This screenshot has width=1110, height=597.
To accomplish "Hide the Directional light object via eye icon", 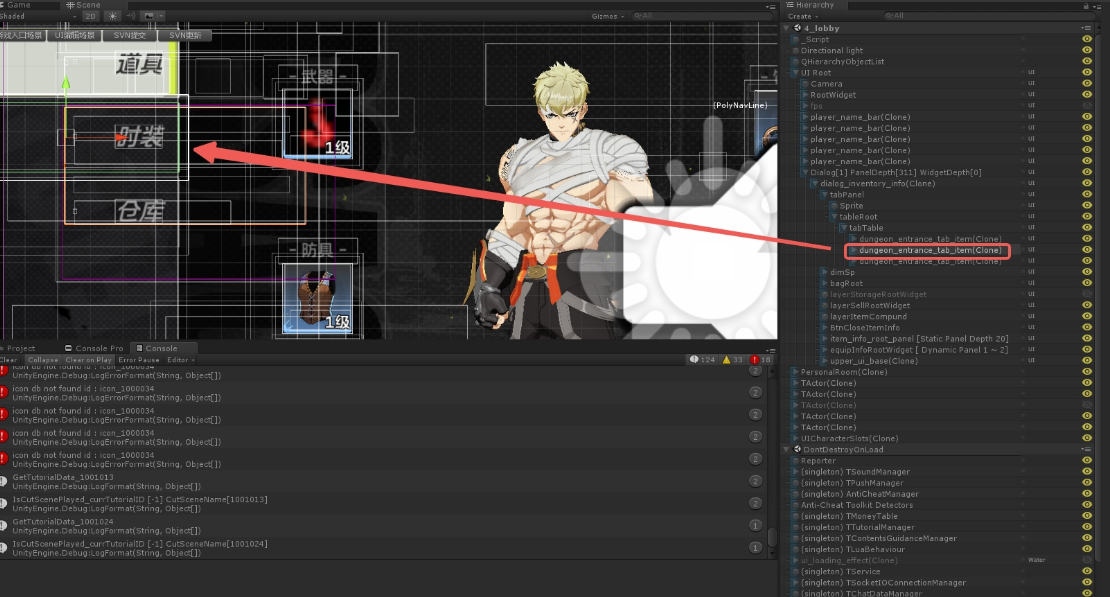I will pos(1087,50).
